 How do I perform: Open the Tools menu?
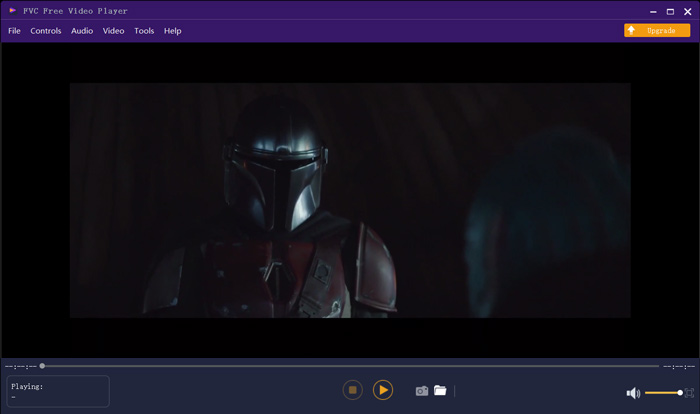144,31
